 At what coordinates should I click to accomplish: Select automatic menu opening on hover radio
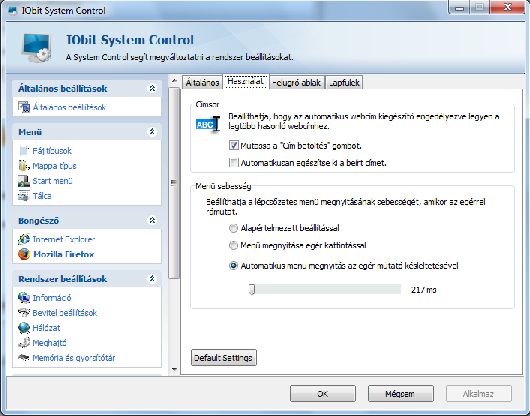(233, 266)
